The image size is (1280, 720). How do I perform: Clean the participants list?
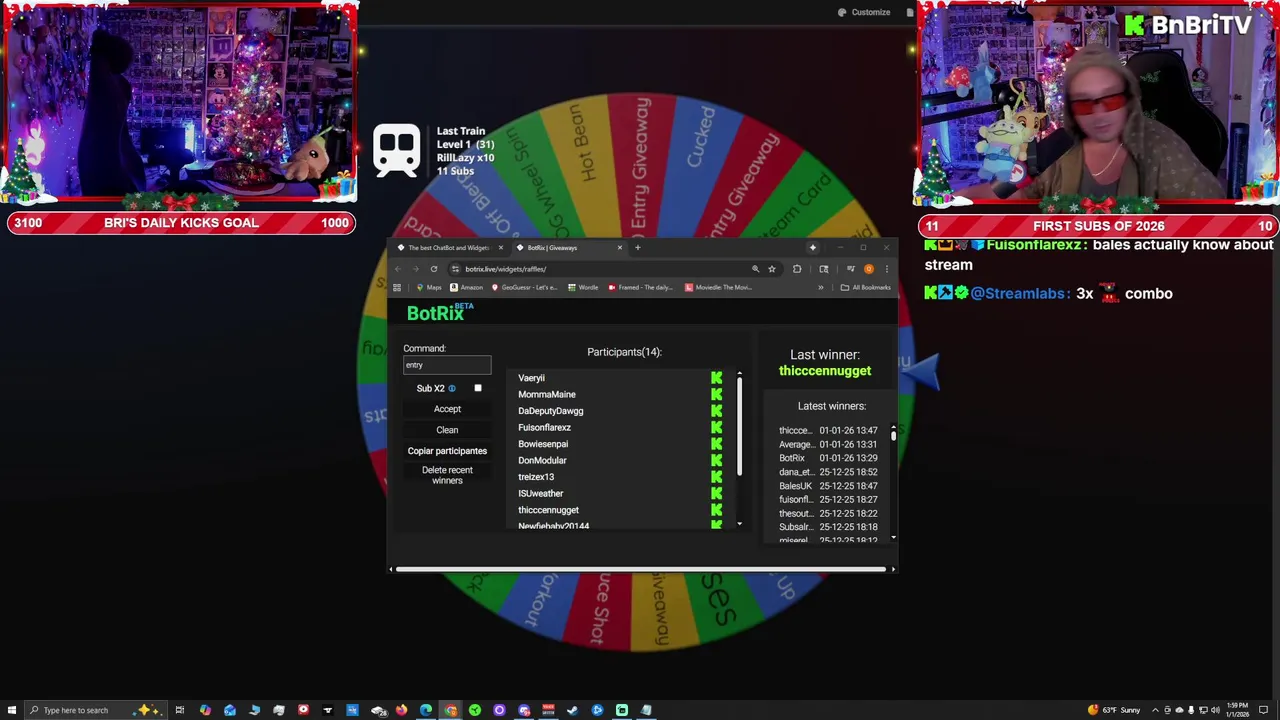point(447,430)
